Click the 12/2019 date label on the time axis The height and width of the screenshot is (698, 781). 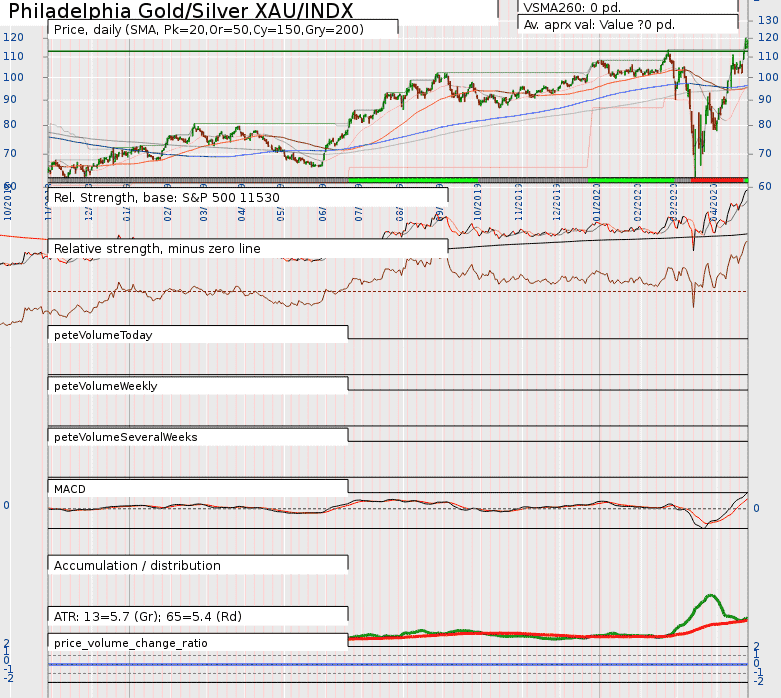click(556, 202)
